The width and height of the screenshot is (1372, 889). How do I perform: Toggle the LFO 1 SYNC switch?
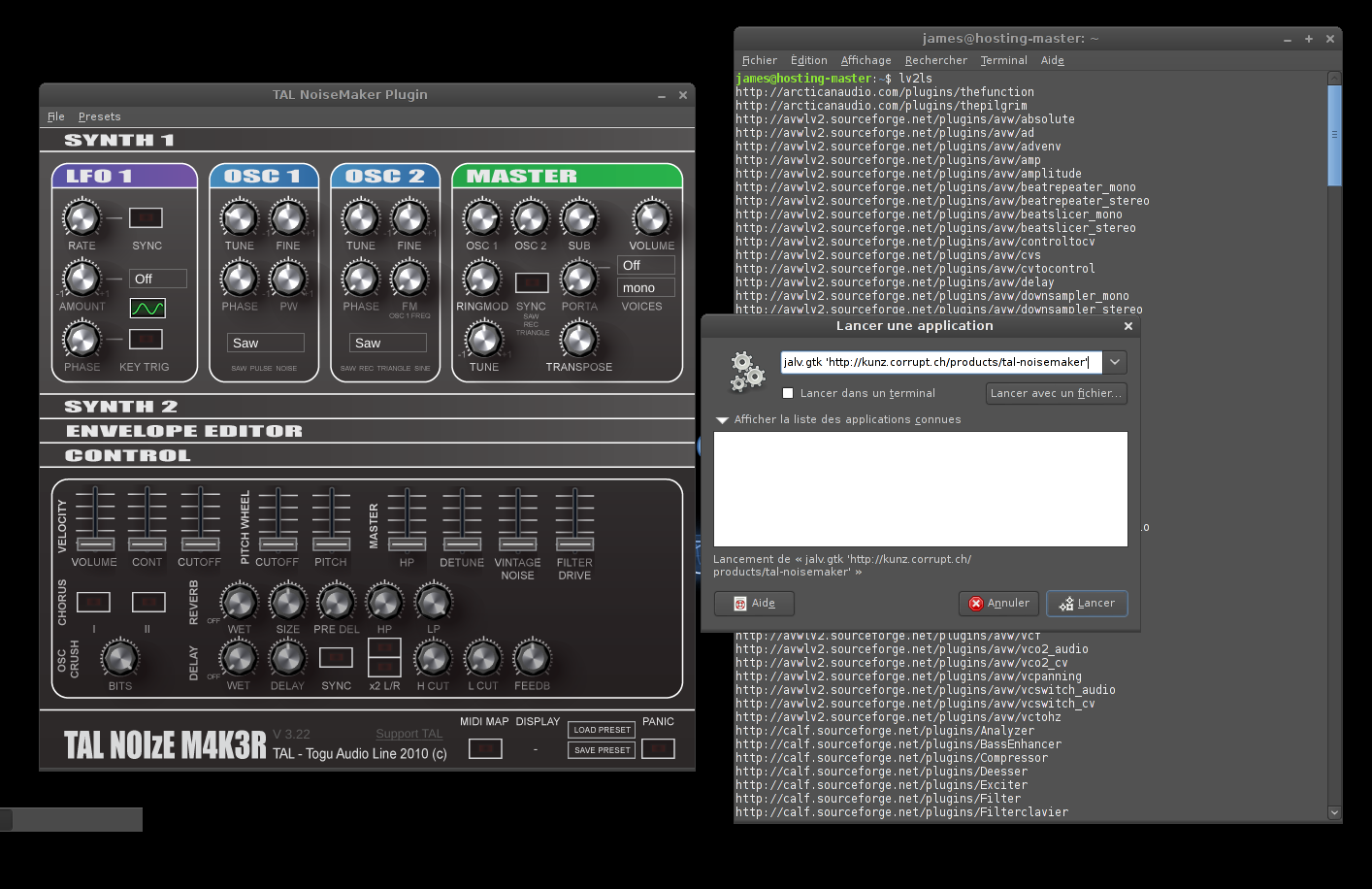click(146, 218)
